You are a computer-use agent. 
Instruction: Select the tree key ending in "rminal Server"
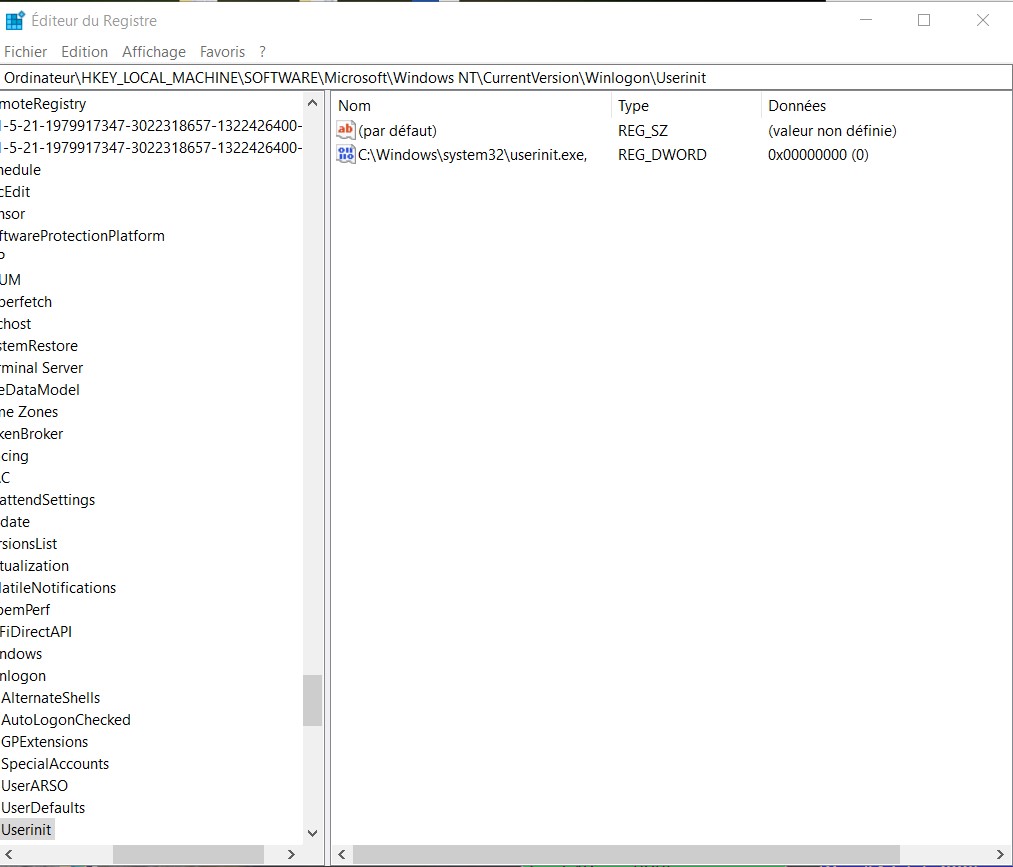pos(42,368)
